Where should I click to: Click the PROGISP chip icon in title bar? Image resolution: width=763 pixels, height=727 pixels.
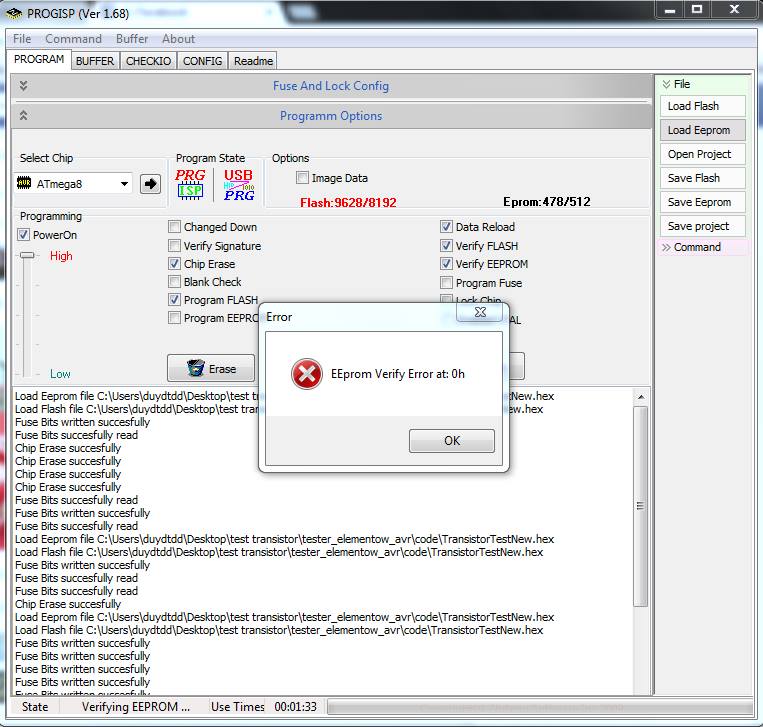pyautogui.click(x=13, y=13)
